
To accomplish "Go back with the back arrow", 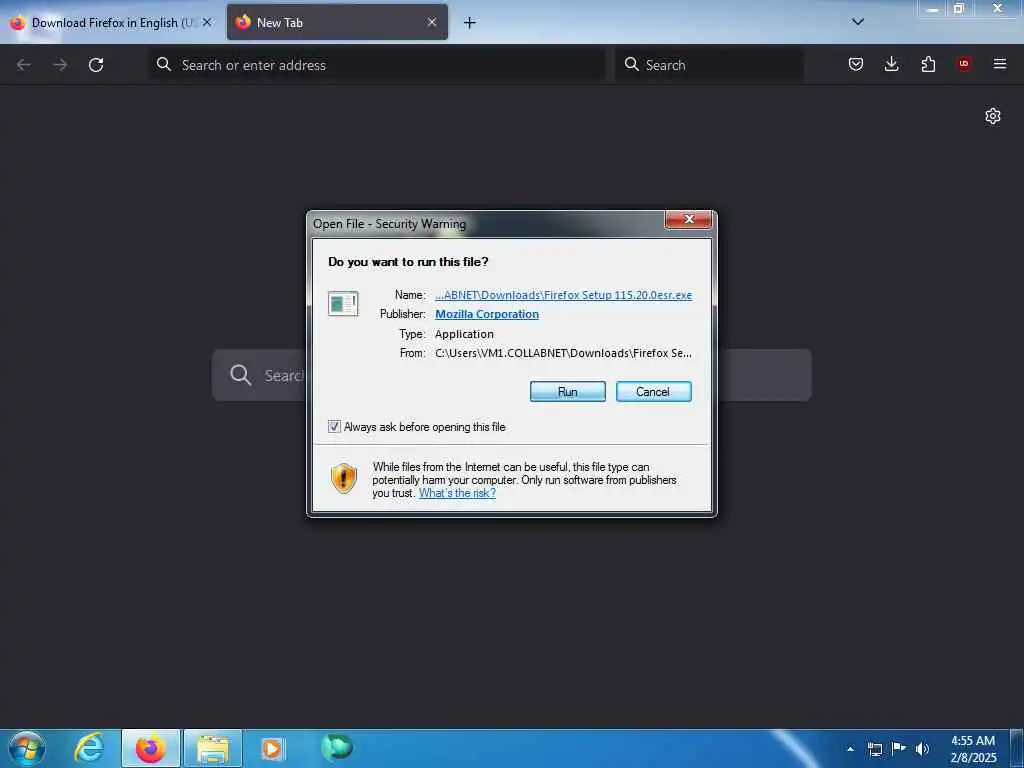I will click(x=24, y=65).
